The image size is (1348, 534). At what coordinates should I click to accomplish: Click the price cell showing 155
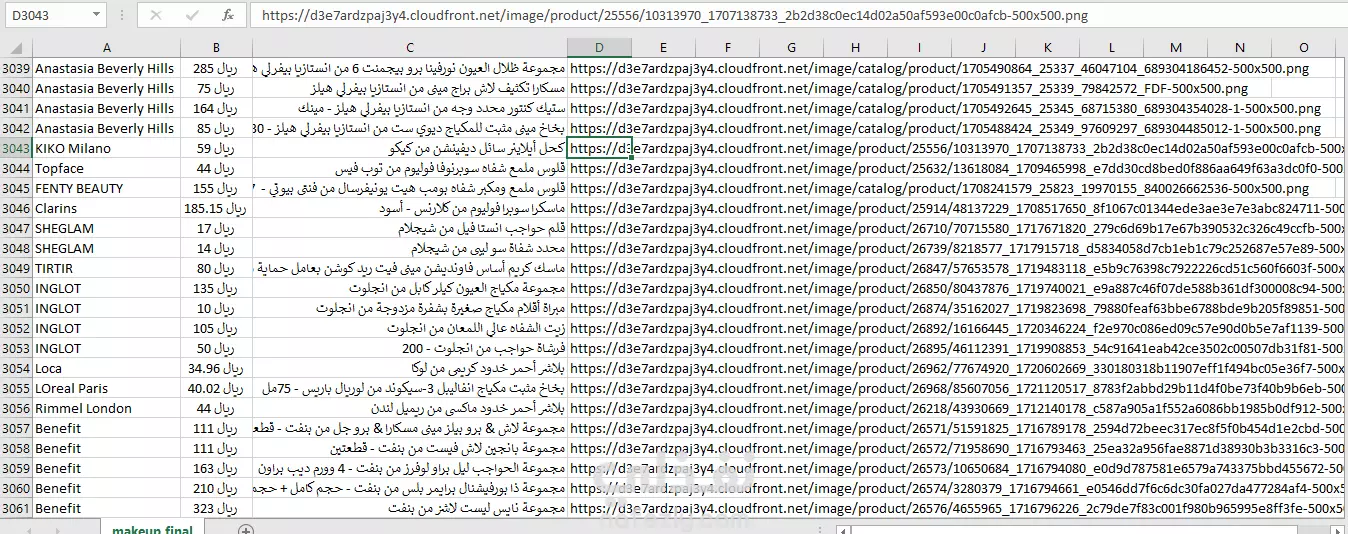216,188
